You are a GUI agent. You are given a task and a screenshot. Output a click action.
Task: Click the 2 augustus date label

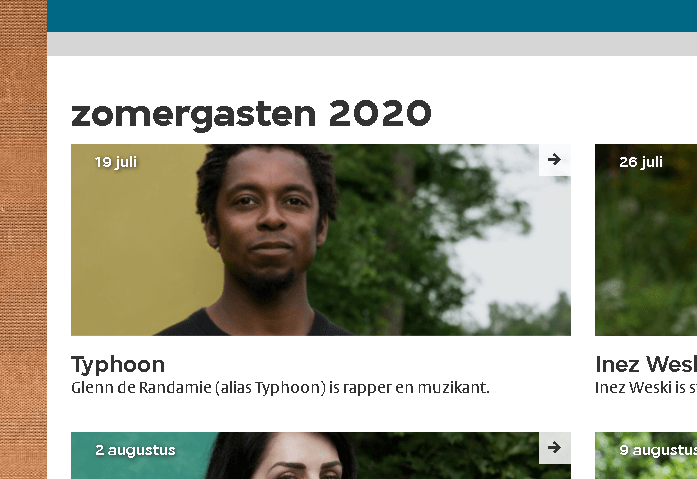[x=136, y=450]
